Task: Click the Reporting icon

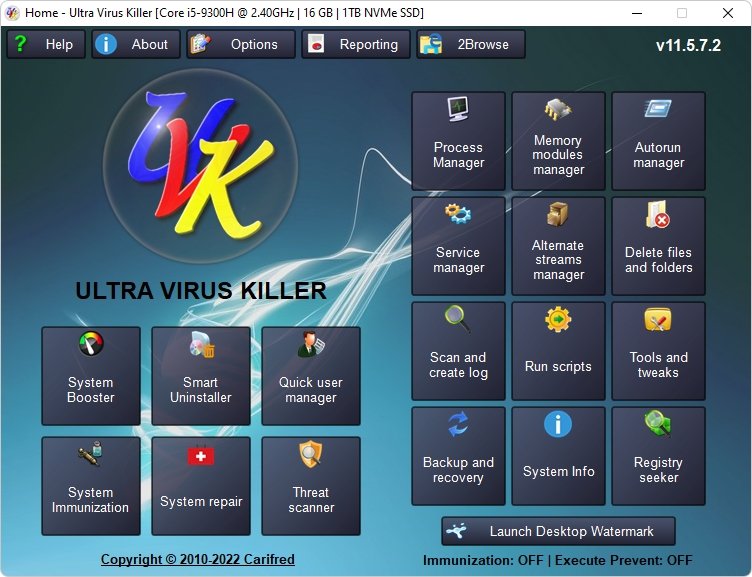Action: (x=316, y=44)
